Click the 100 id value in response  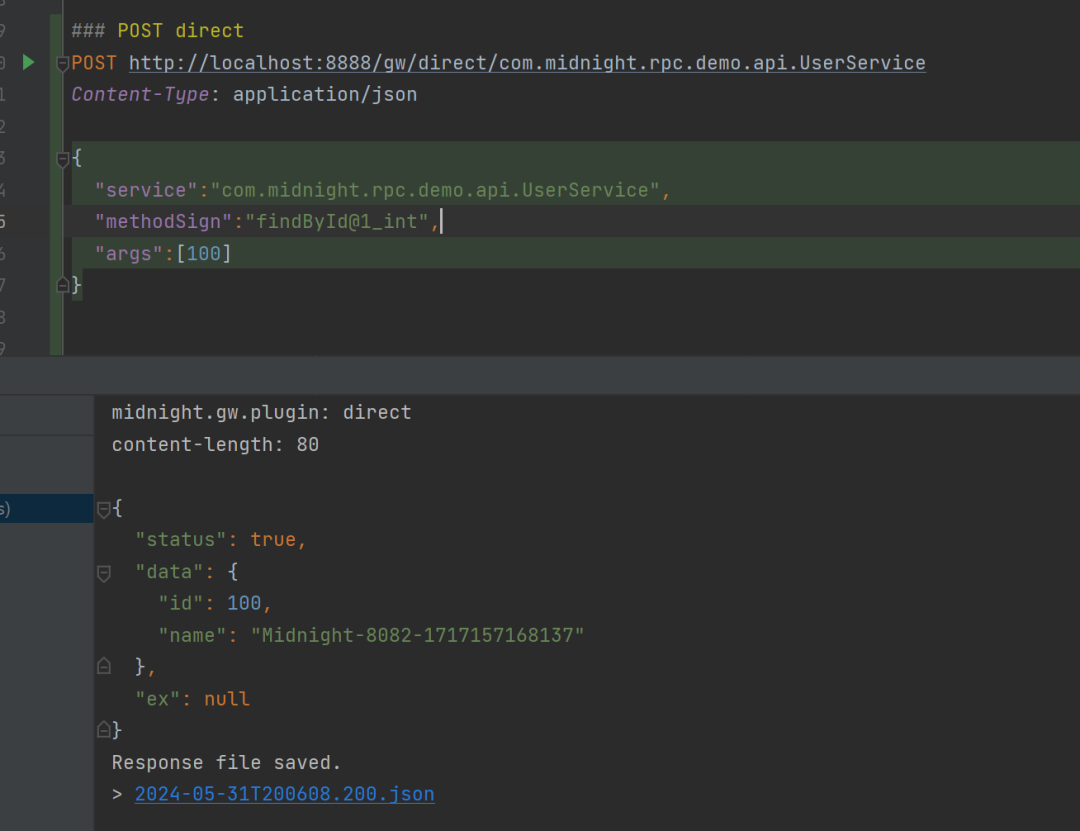244,604
